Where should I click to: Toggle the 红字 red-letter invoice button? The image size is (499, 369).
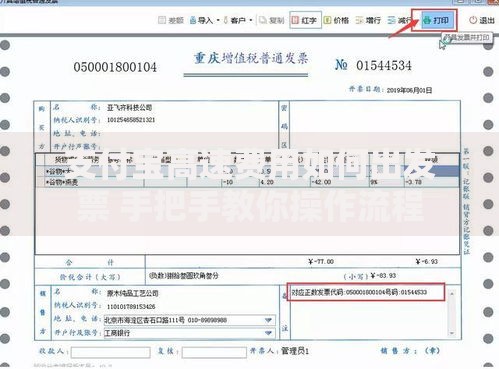pyautogui.click(x=305, y=20)
